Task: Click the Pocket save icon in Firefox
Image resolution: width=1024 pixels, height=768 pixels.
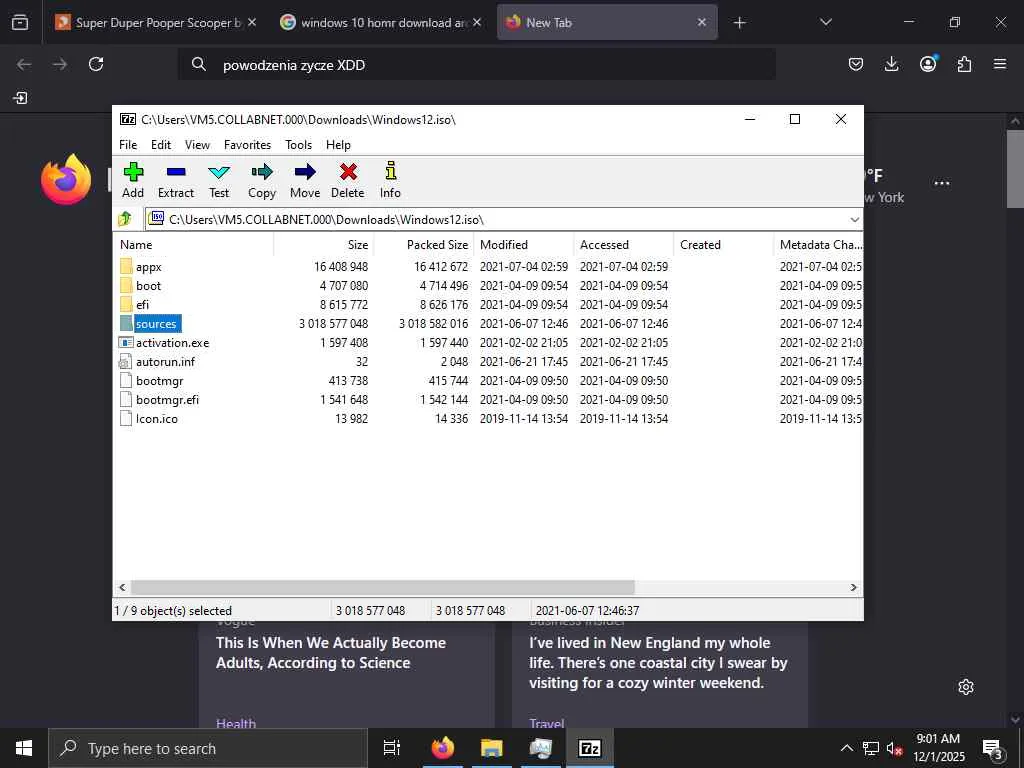Action: click(x=856, y=64)
